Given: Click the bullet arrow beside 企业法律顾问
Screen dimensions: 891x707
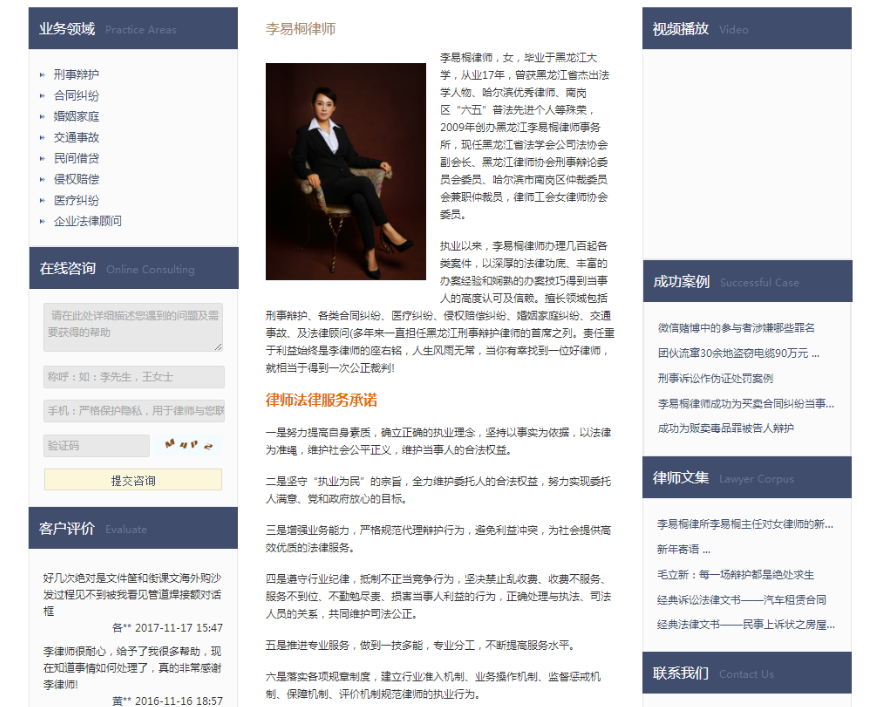Looking at the screenshot, I should (x=42, y=222).
